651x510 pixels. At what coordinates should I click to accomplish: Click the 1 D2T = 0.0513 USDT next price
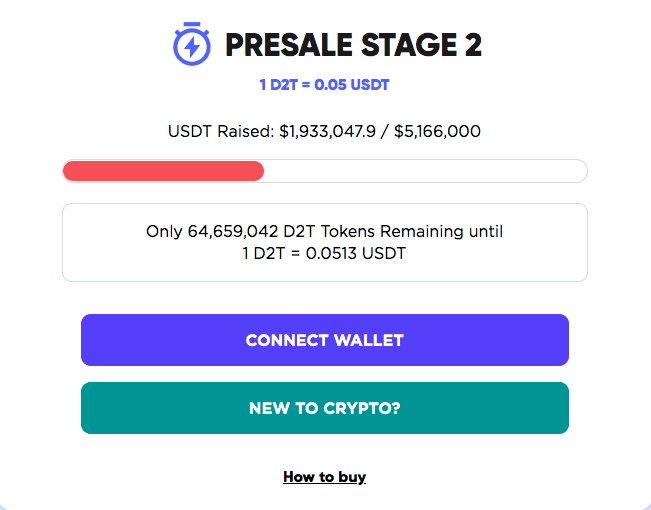pyautogui.click(x=324, y=253)
